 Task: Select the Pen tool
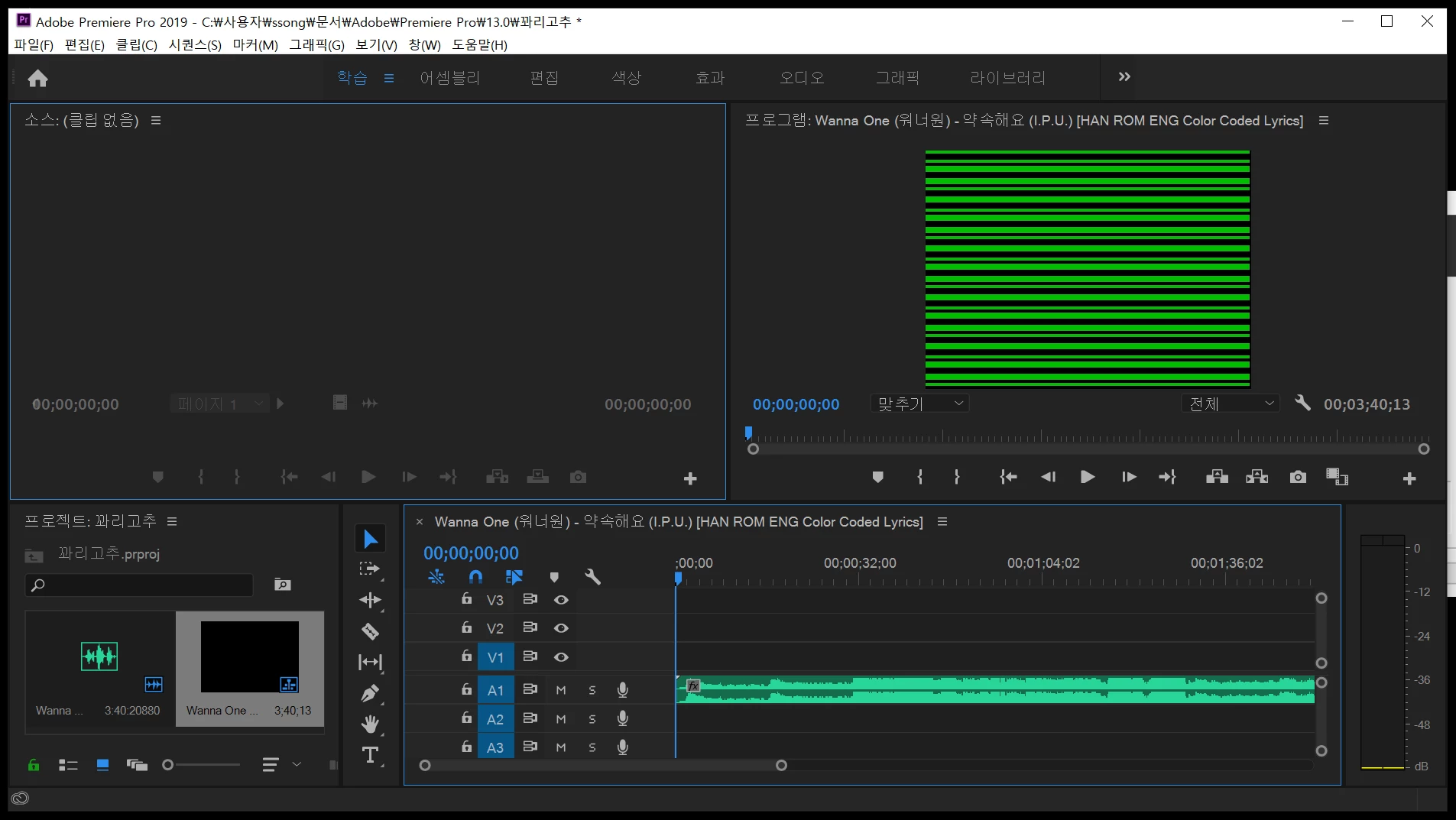point(370,693)
